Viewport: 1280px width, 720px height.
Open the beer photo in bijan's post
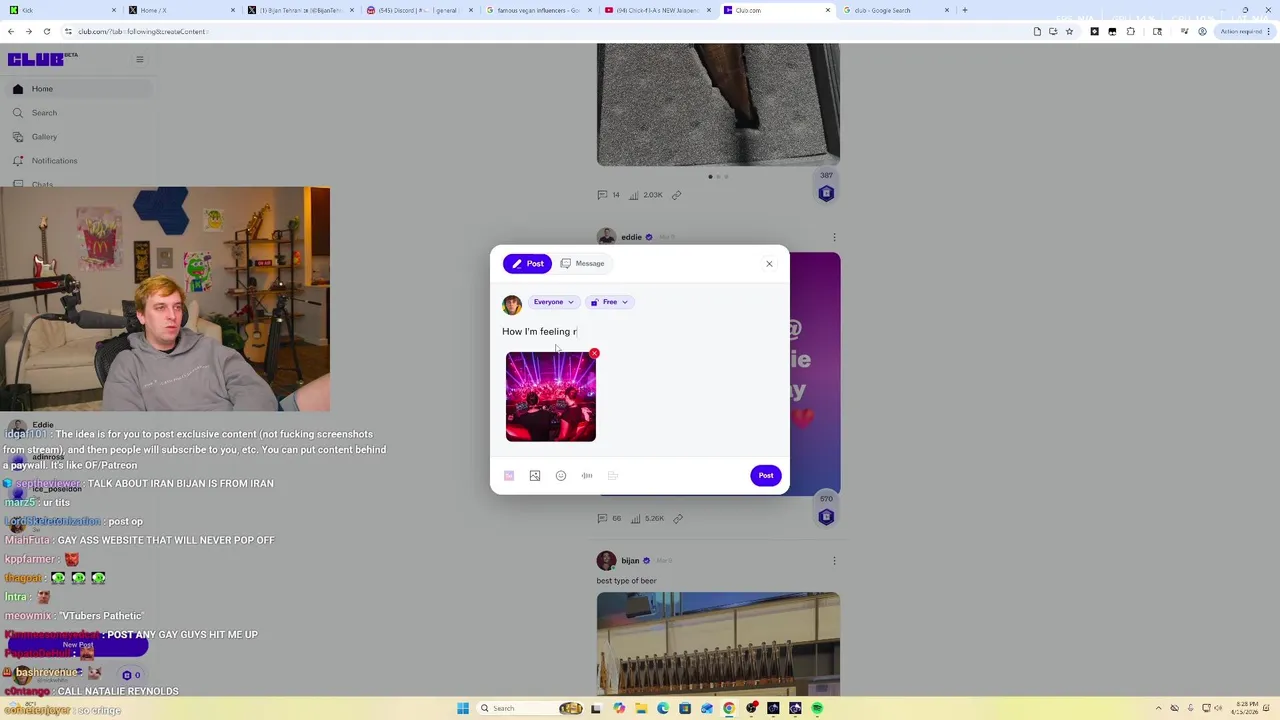[718, 645]
